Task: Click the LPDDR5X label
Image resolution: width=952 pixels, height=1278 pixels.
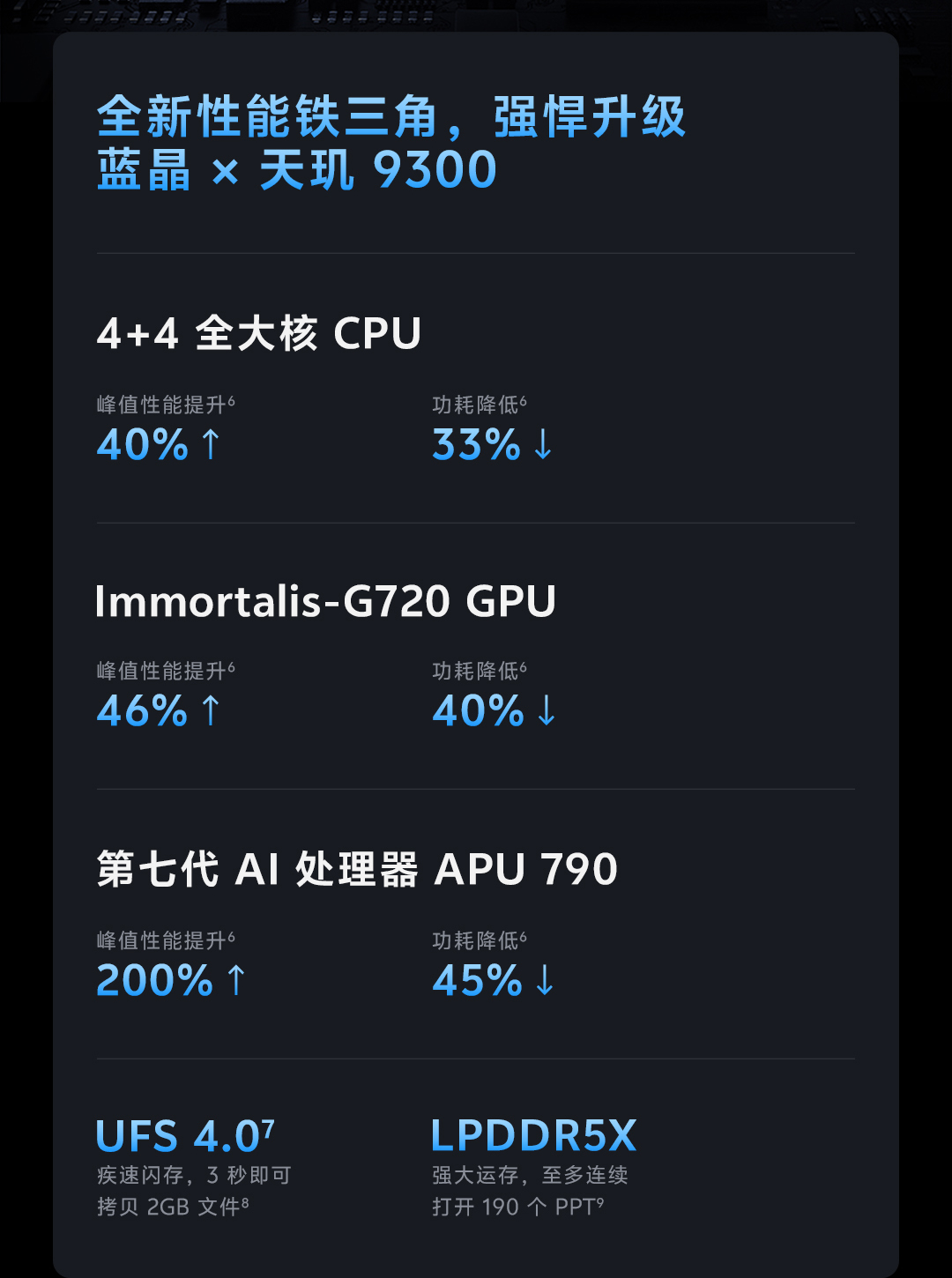Action: (x=533, y=1136)
